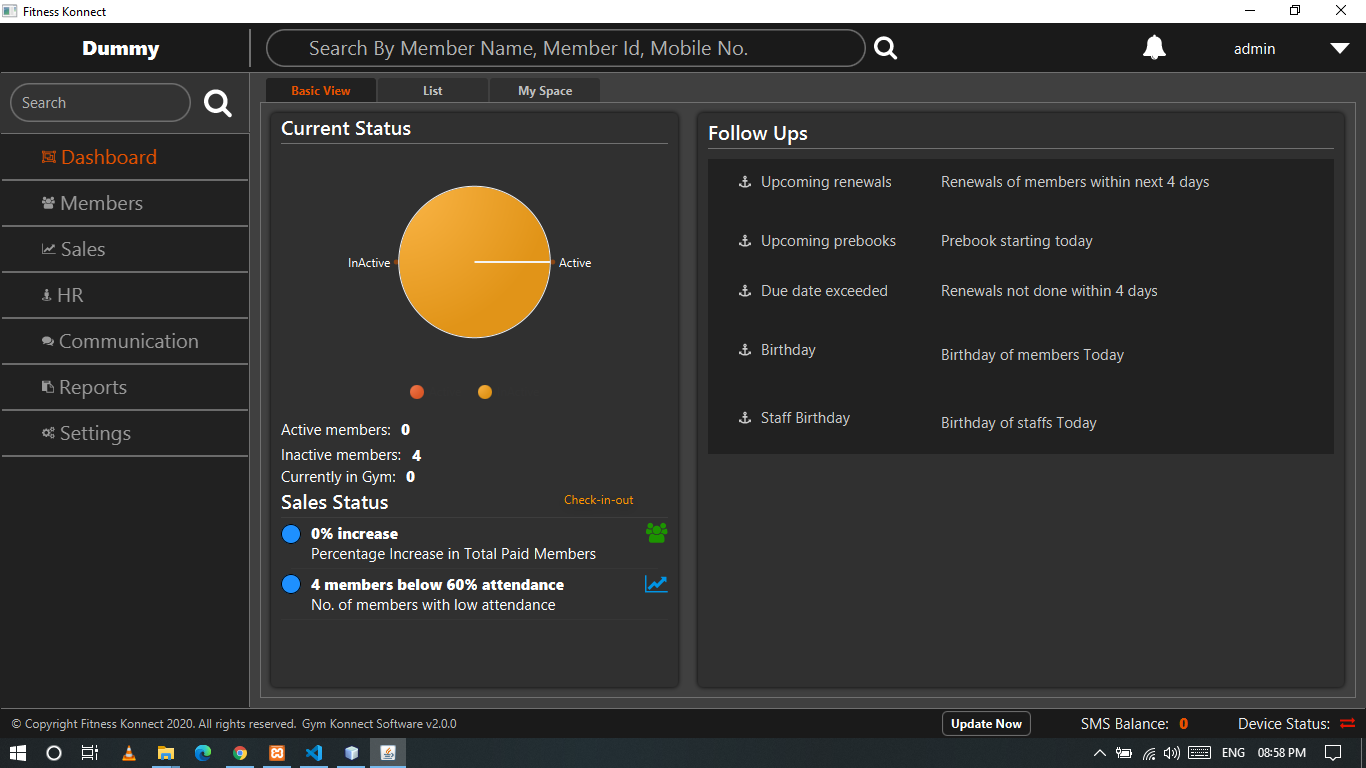Click the anchor icon beside Staff Birthday

(744, 418)
